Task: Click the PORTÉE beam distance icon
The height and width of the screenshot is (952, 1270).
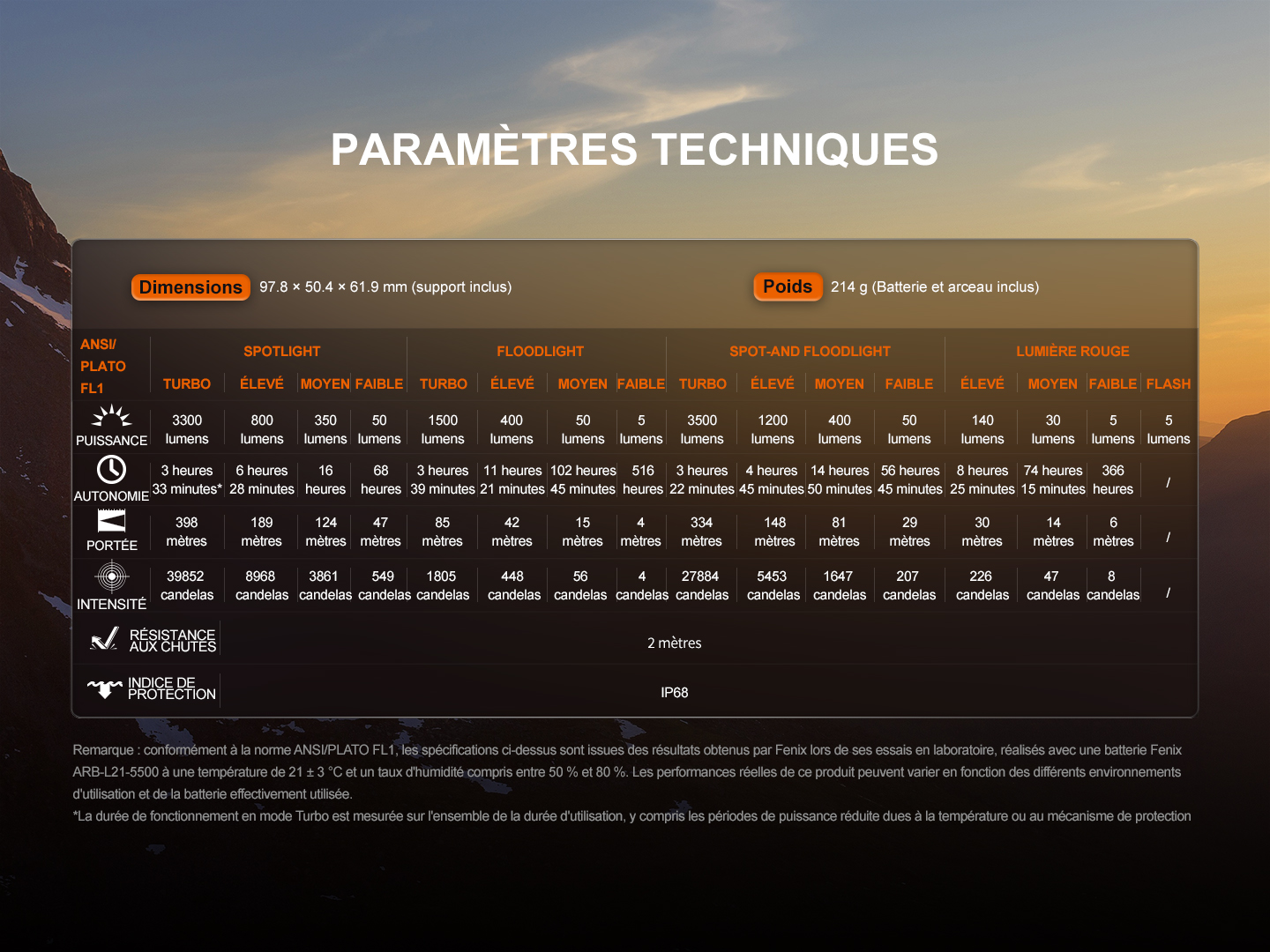Action: (x=111, y=520)
